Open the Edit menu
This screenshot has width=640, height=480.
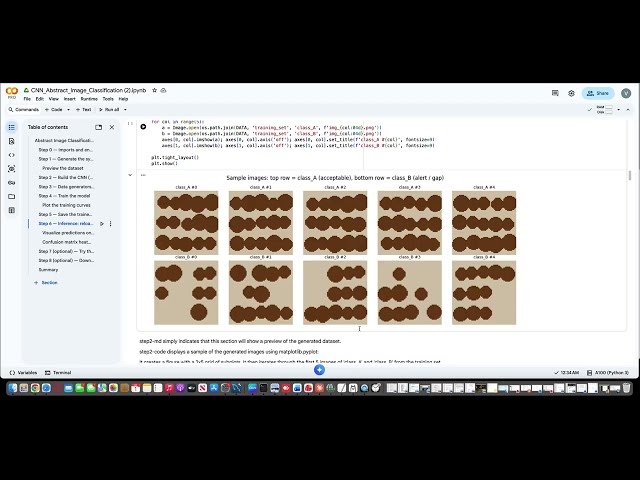pos(40,99)
